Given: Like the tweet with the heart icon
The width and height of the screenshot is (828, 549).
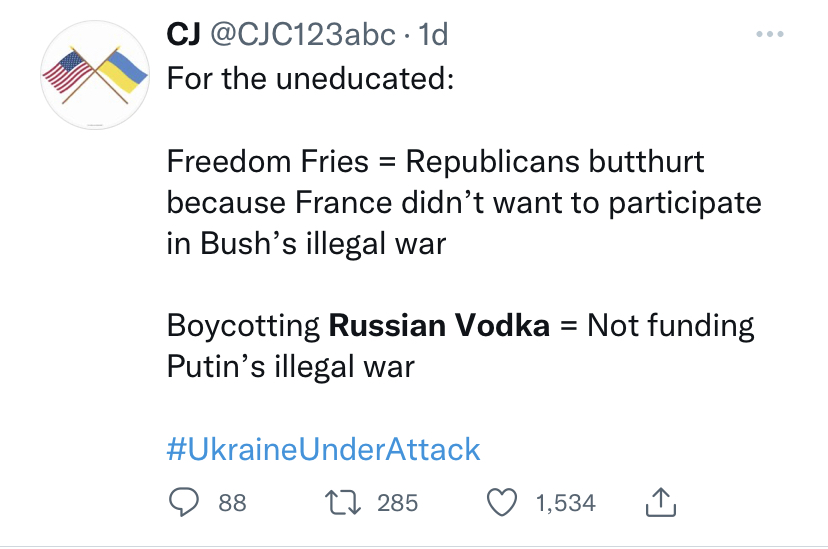Looking at the screenshot, I should [505, 503].
